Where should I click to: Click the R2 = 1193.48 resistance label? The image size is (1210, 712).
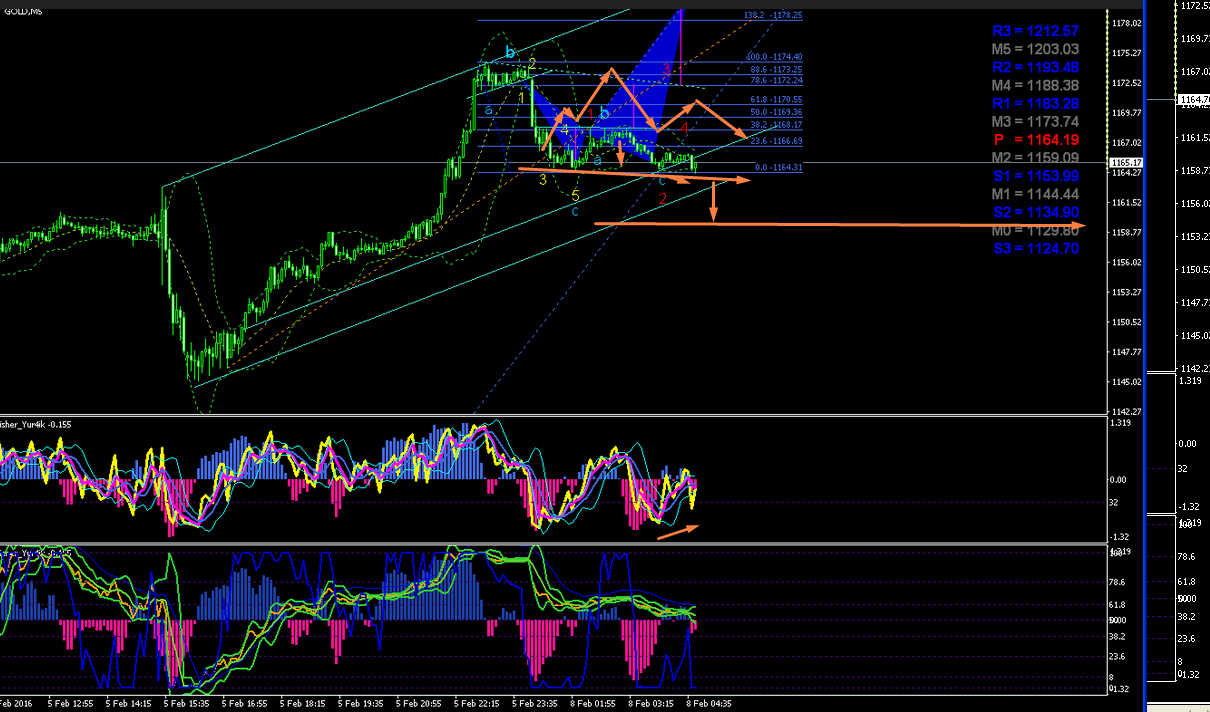pyautogui.click(x=1036, y=68)
